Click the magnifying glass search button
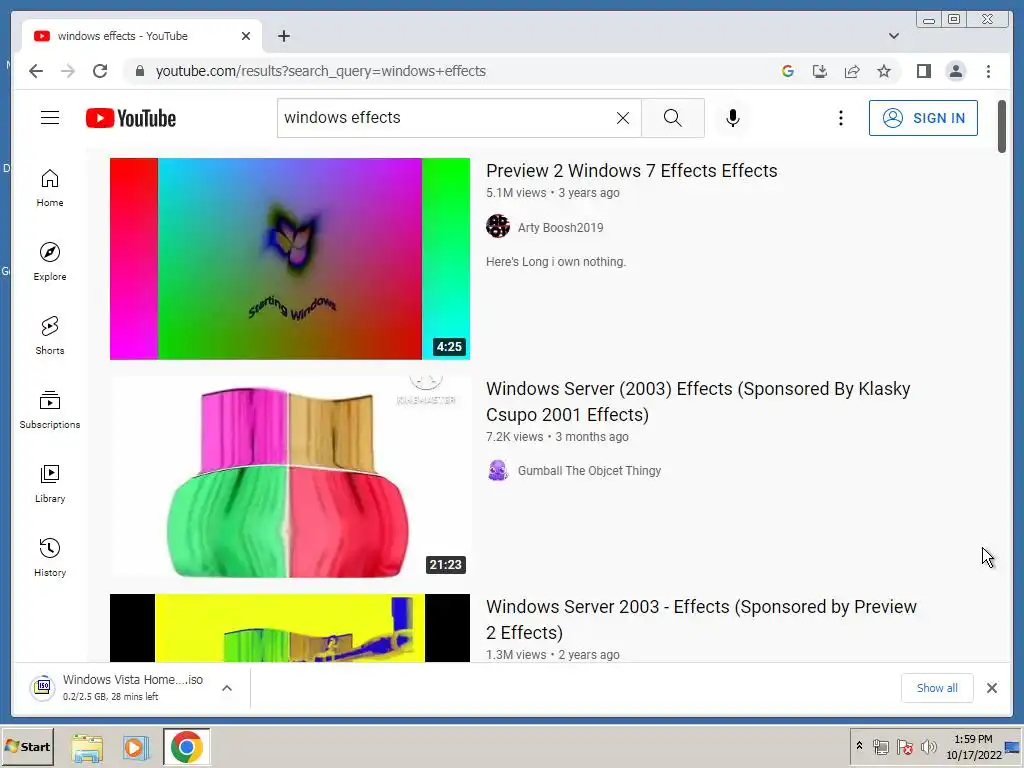This screenshot has width=1024, height=768. pos(673,118)
